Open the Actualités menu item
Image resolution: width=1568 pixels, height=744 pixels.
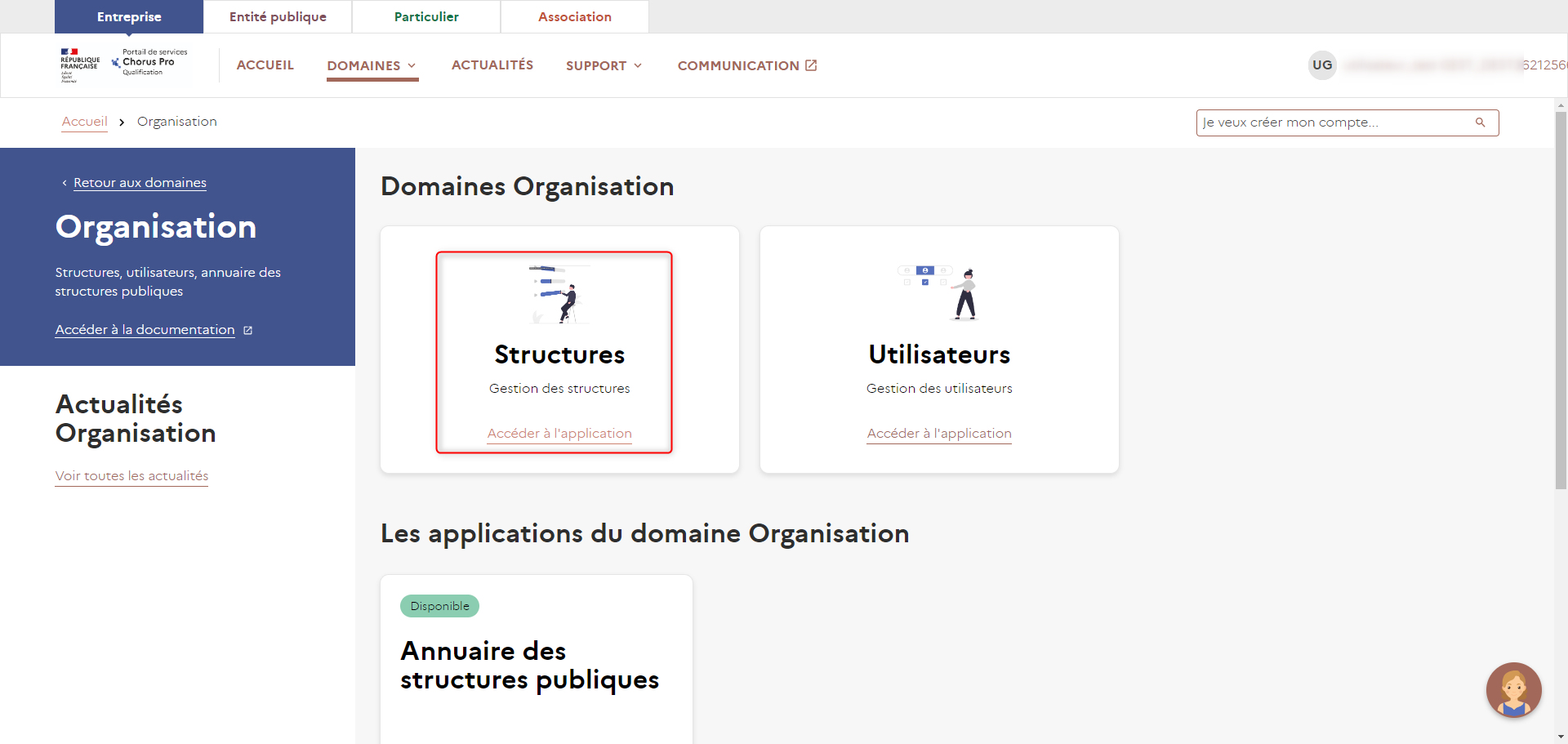pos(492,65)
